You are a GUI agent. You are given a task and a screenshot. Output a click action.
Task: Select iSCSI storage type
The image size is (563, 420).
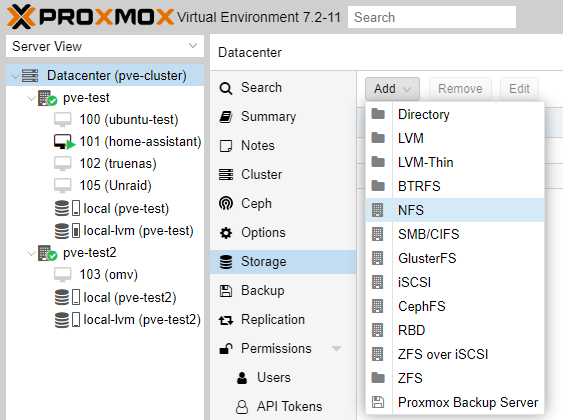[x=455, y=282]
